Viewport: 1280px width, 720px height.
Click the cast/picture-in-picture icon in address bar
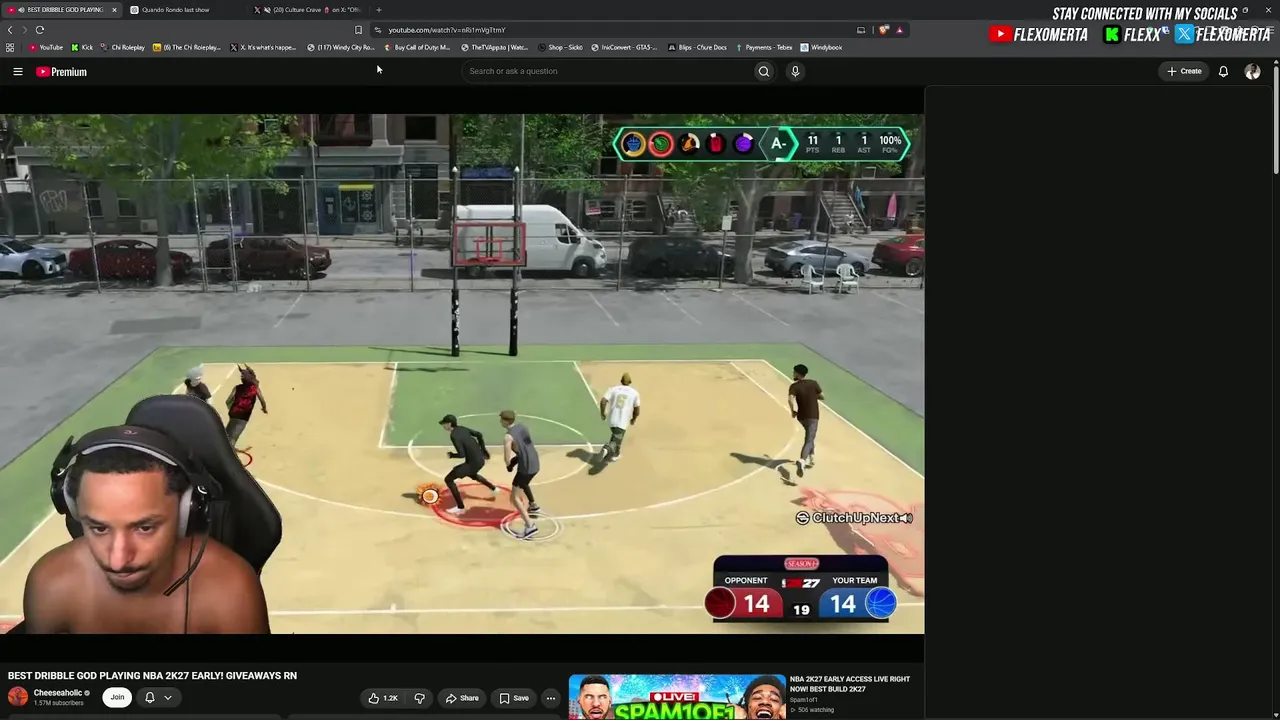click(861, 30)
